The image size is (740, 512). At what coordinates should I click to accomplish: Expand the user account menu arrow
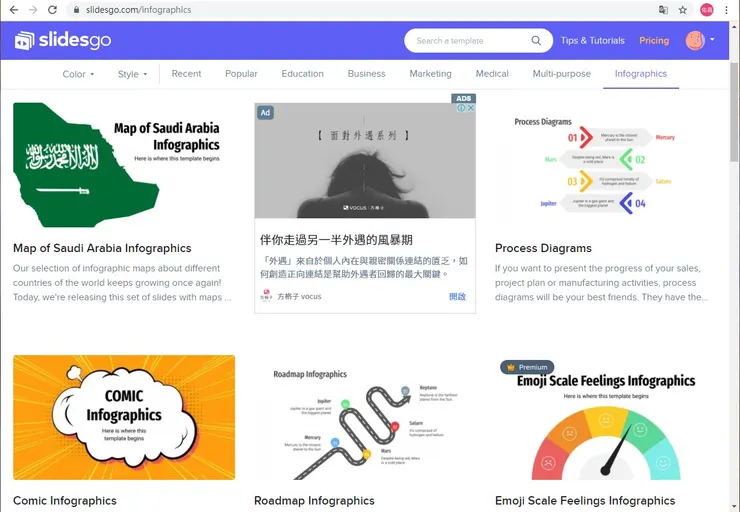712,40
